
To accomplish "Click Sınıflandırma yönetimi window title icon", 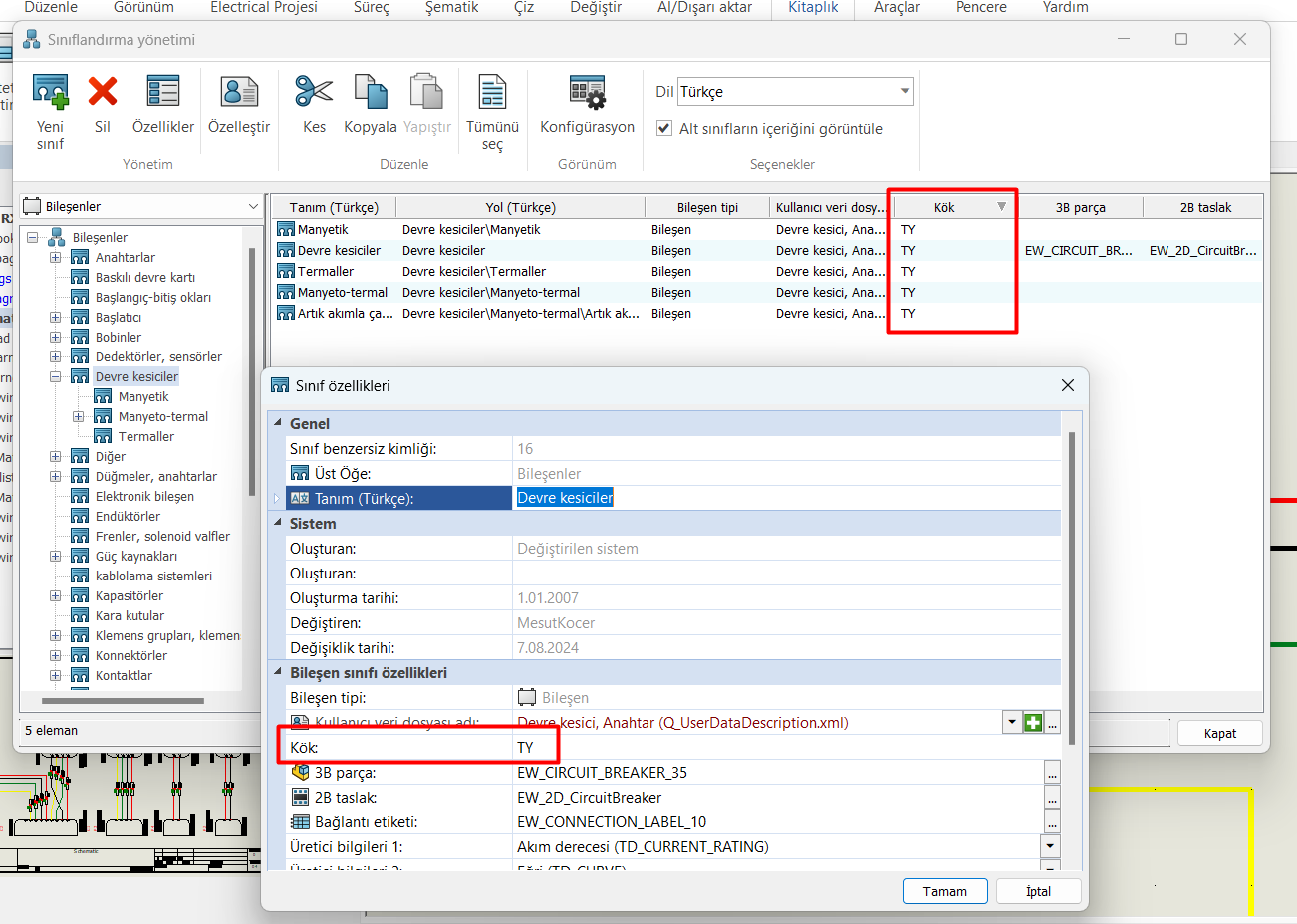I will [31, 40].
